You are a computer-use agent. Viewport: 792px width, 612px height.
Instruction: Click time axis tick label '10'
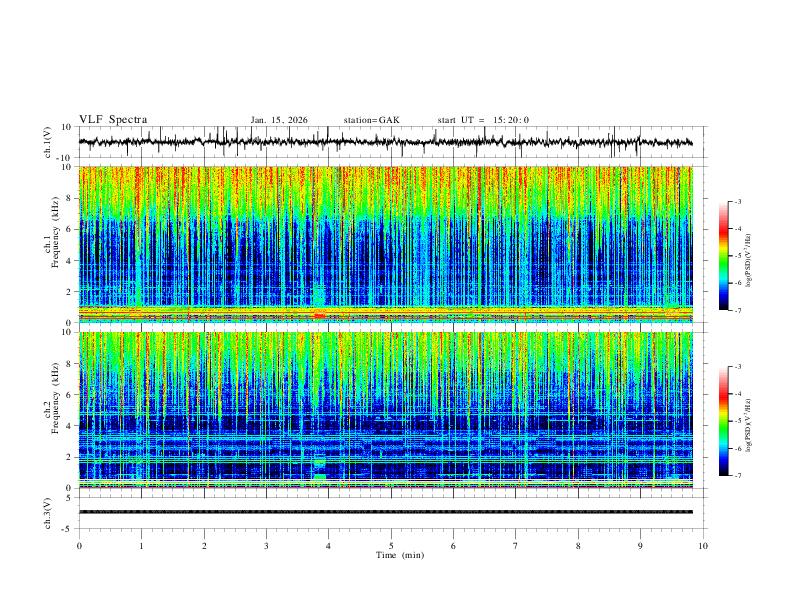pos(703,546)
